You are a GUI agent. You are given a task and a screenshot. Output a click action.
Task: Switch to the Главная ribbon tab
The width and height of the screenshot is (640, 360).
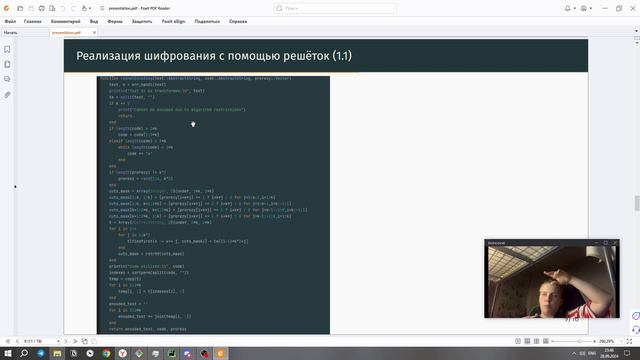(x=33, y=21)
